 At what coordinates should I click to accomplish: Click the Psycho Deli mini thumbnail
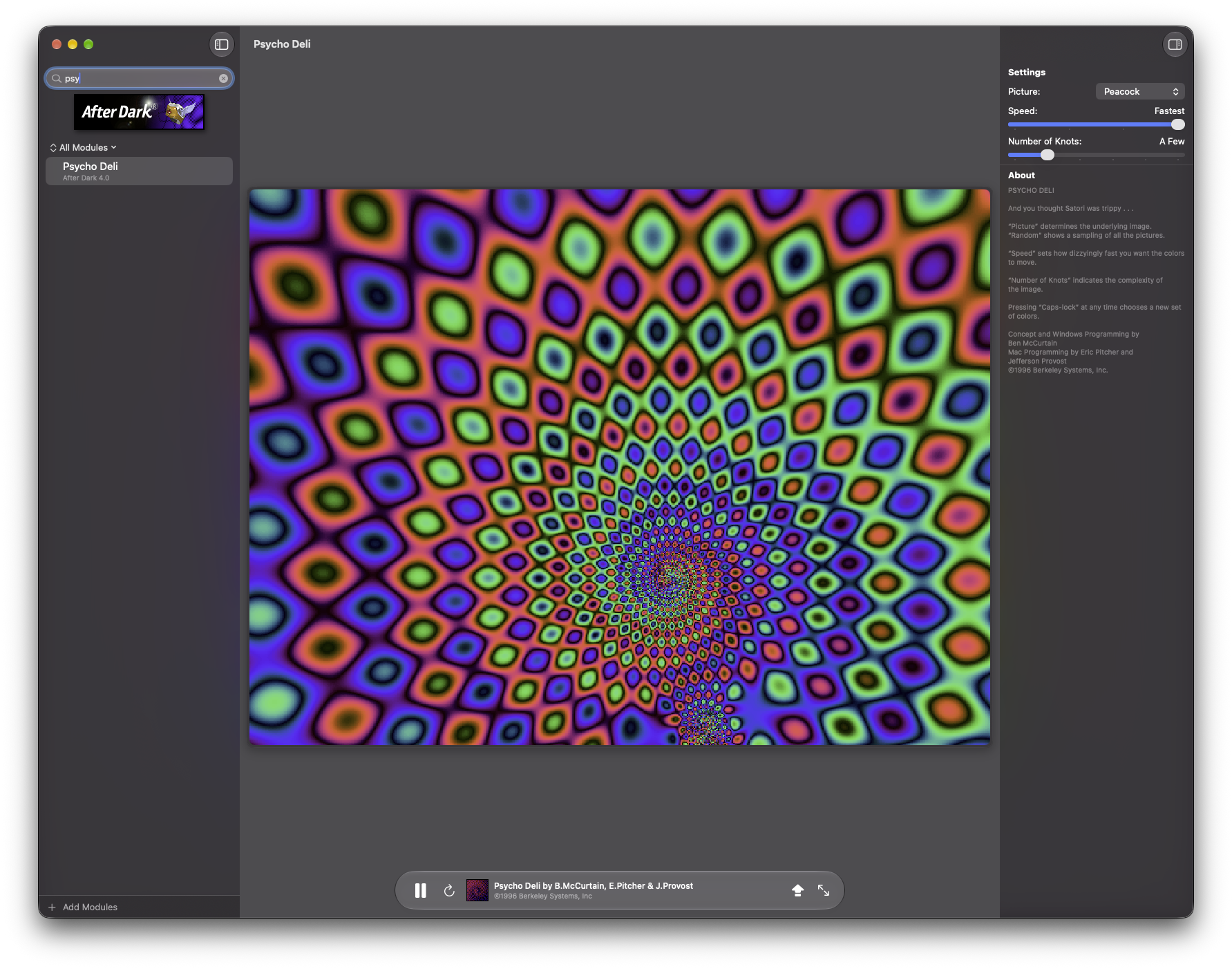[x=477, y=890]
